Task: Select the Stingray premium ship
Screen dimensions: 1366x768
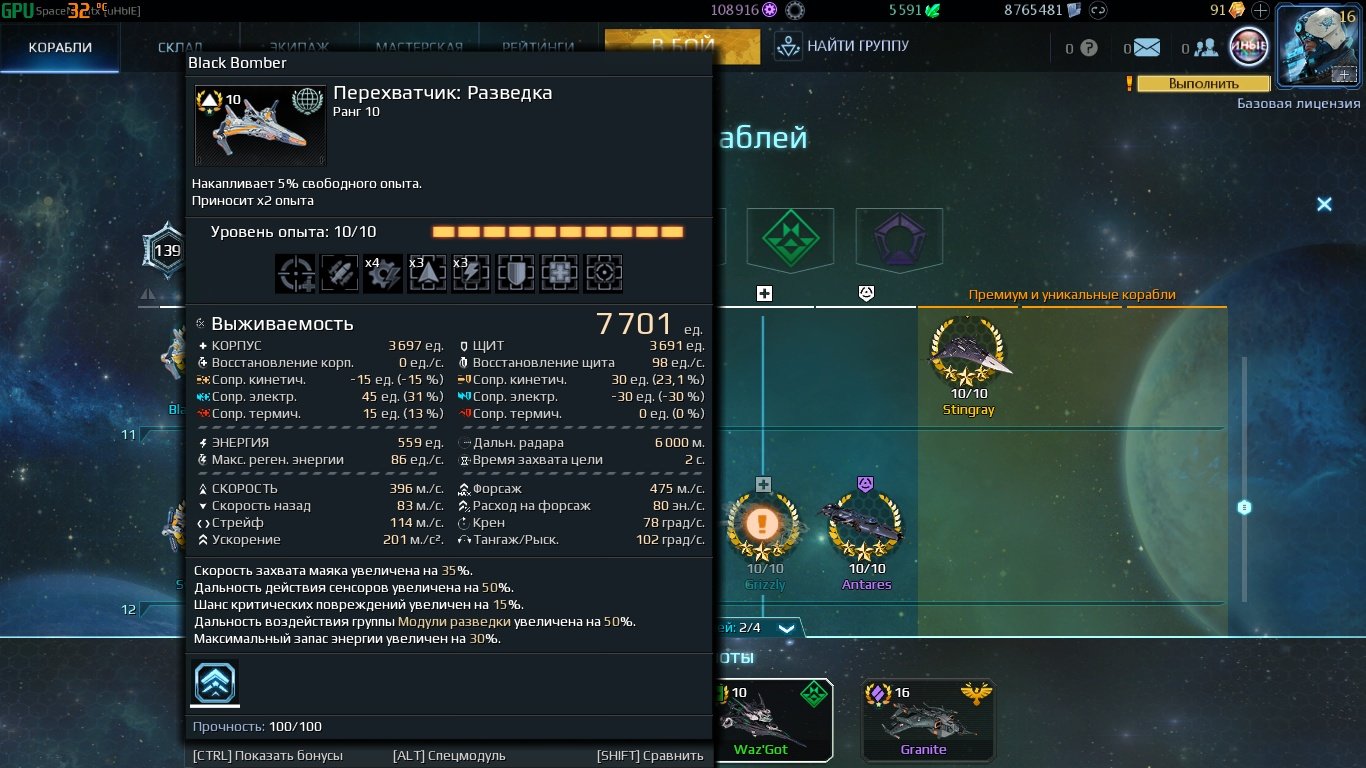Action: pos(968,367)
